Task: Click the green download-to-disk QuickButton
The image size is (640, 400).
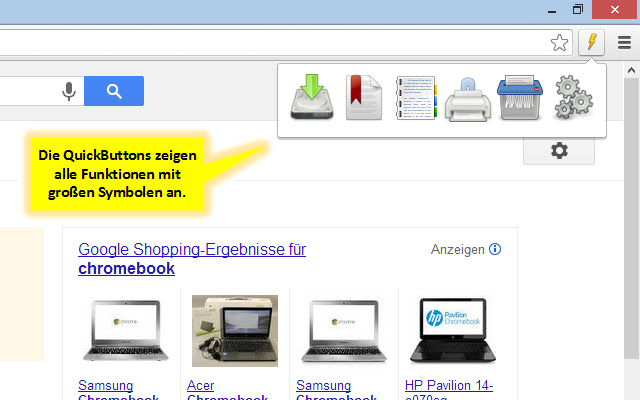Action: 312,97
